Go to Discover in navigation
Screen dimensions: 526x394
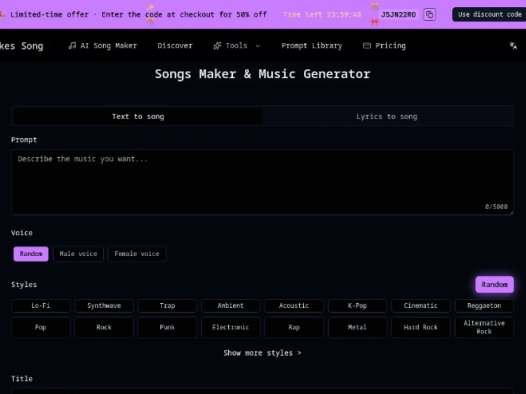(x=175, y=46)
